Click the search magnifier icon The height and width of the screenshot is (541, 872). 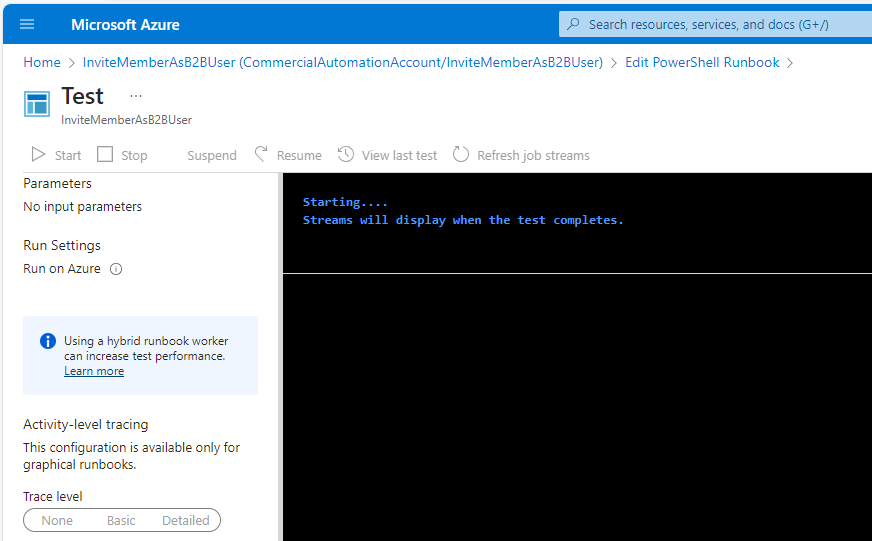(573, 24)
